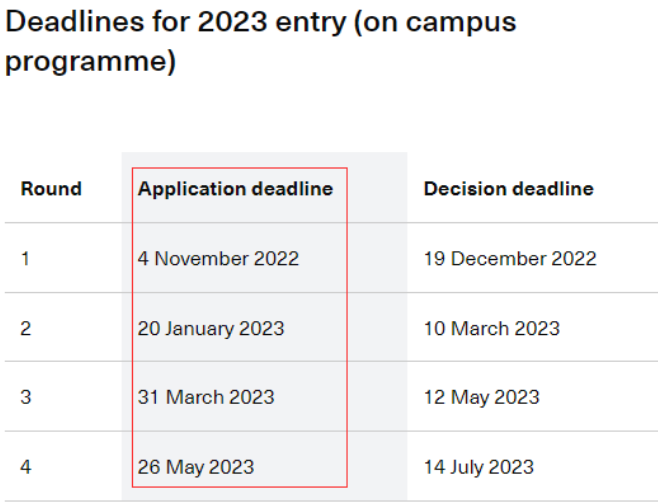Pick the "31 March 2023" application date
Viewport: 658px width, 502px height.
206,397
